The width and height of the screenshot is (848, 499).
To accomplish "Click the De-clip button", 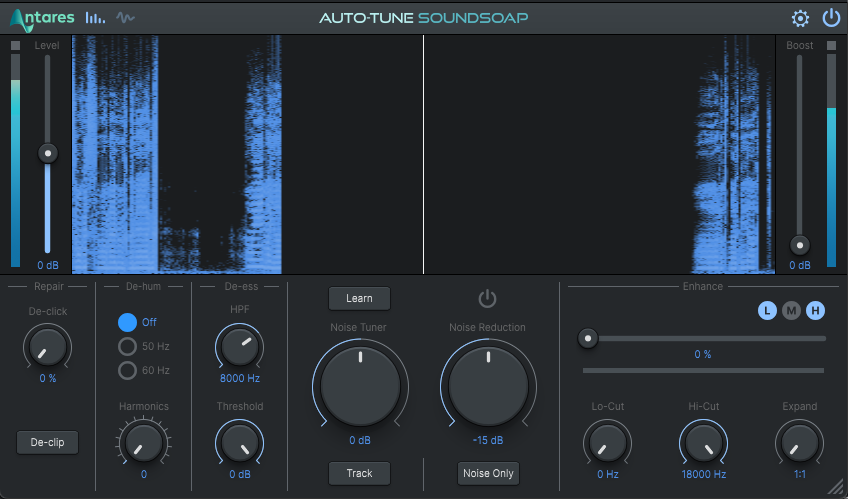I will coord(47,442).
